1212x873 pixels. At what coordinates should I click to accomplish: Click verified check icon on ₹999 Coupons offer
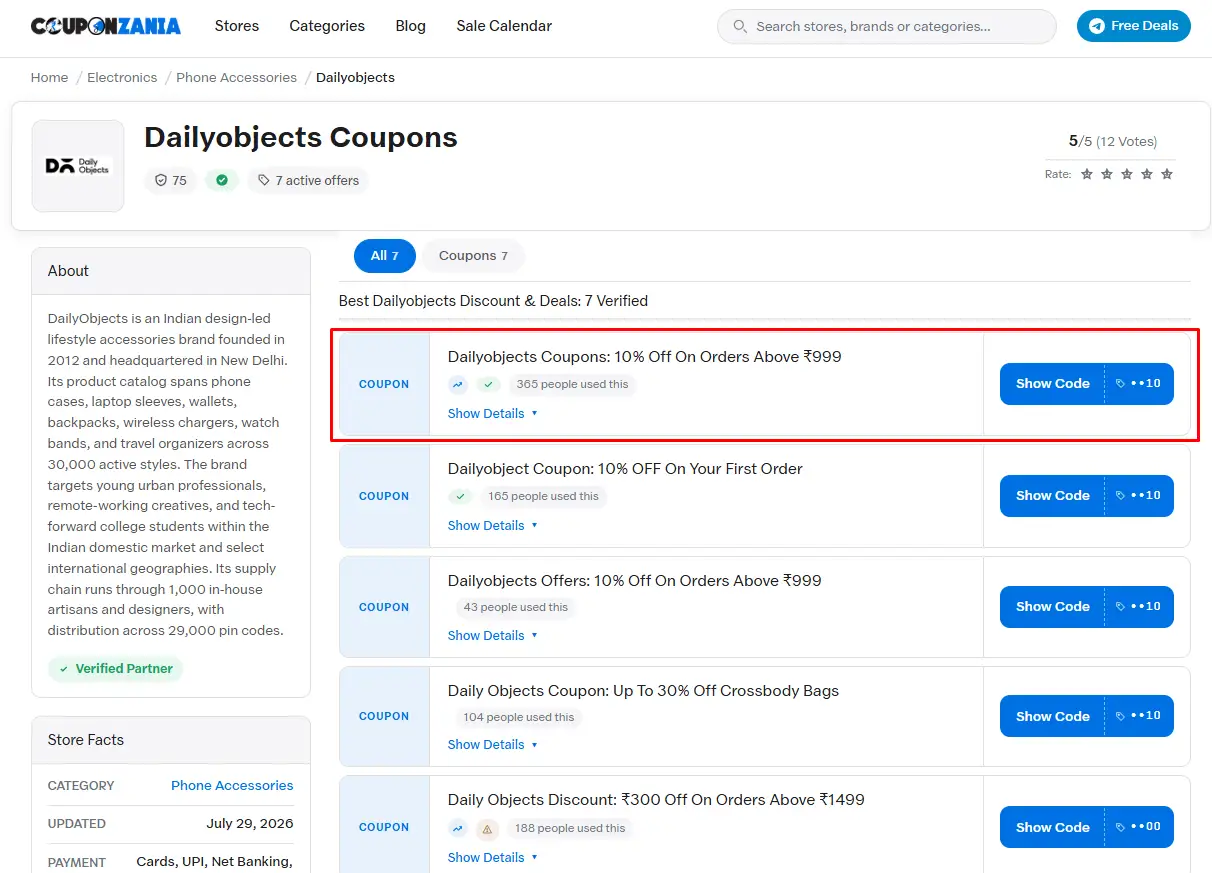tap(488, 384)
